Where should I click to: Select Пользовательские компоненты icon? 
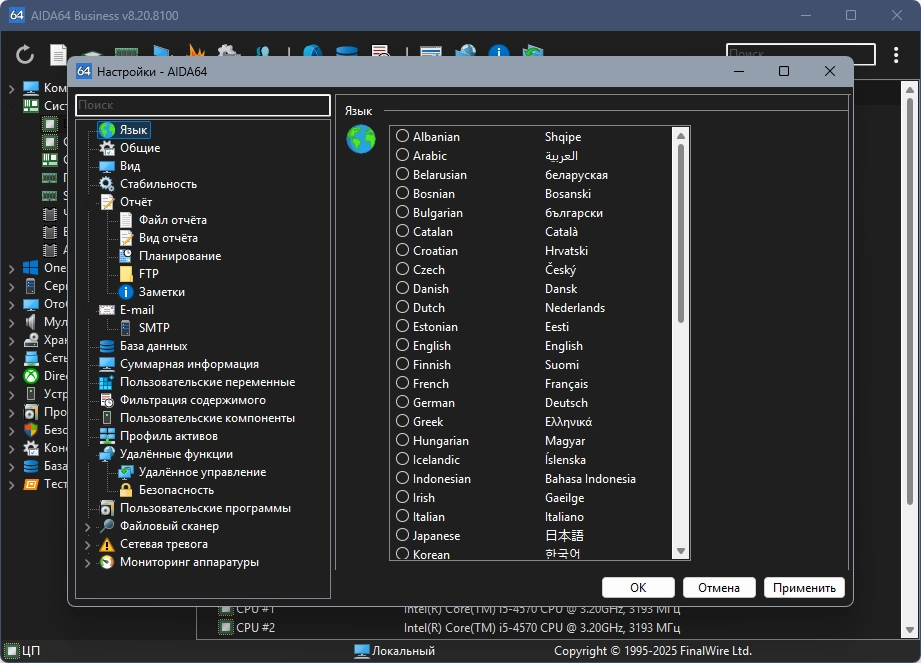pos(107,418)
